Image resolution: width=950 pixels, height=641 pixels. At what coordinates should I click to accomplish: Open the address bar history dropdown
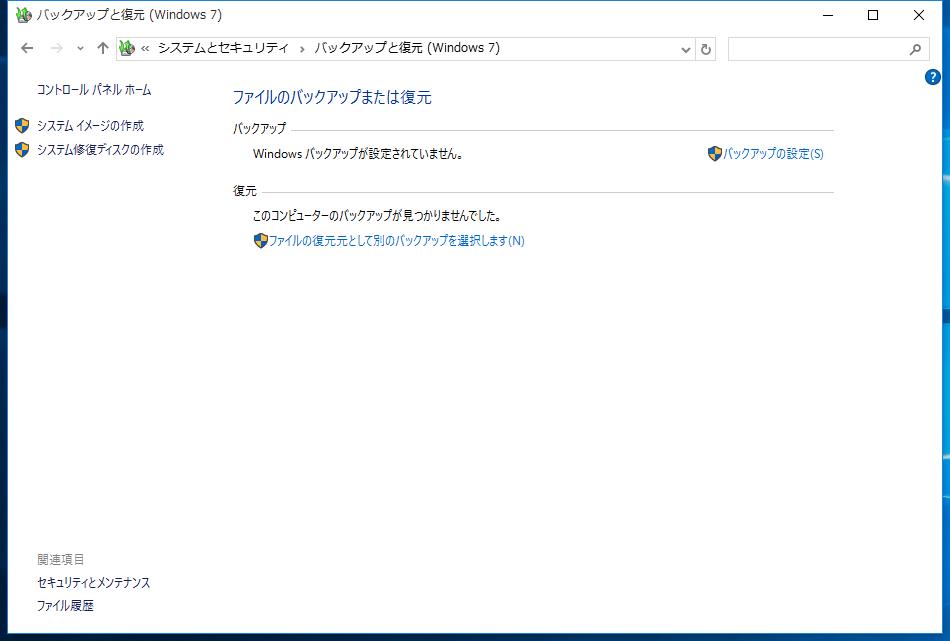[x=685, y=49]
